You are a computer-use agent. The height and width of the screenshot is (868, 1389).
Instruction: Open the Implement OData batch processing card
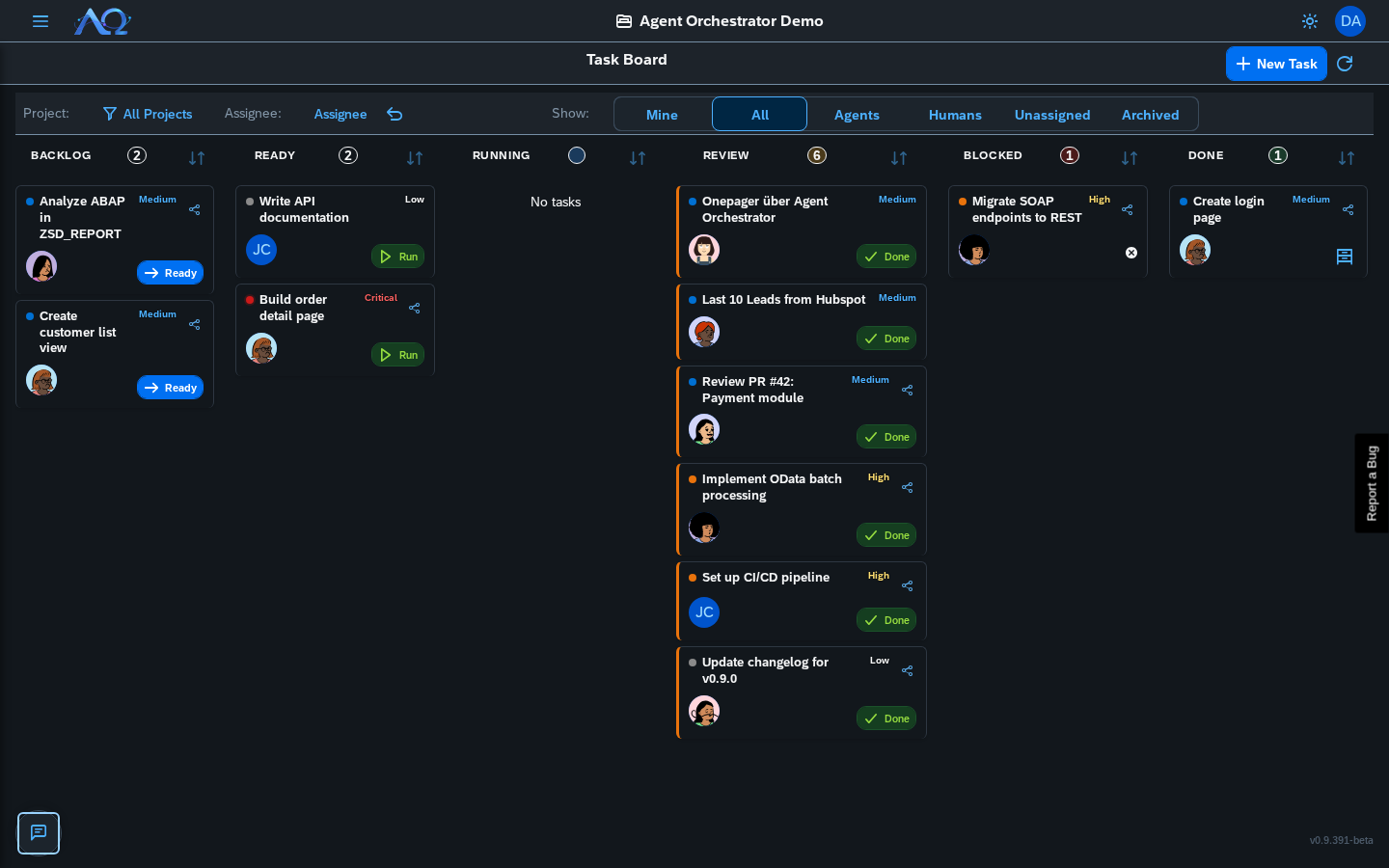(802, 509)
